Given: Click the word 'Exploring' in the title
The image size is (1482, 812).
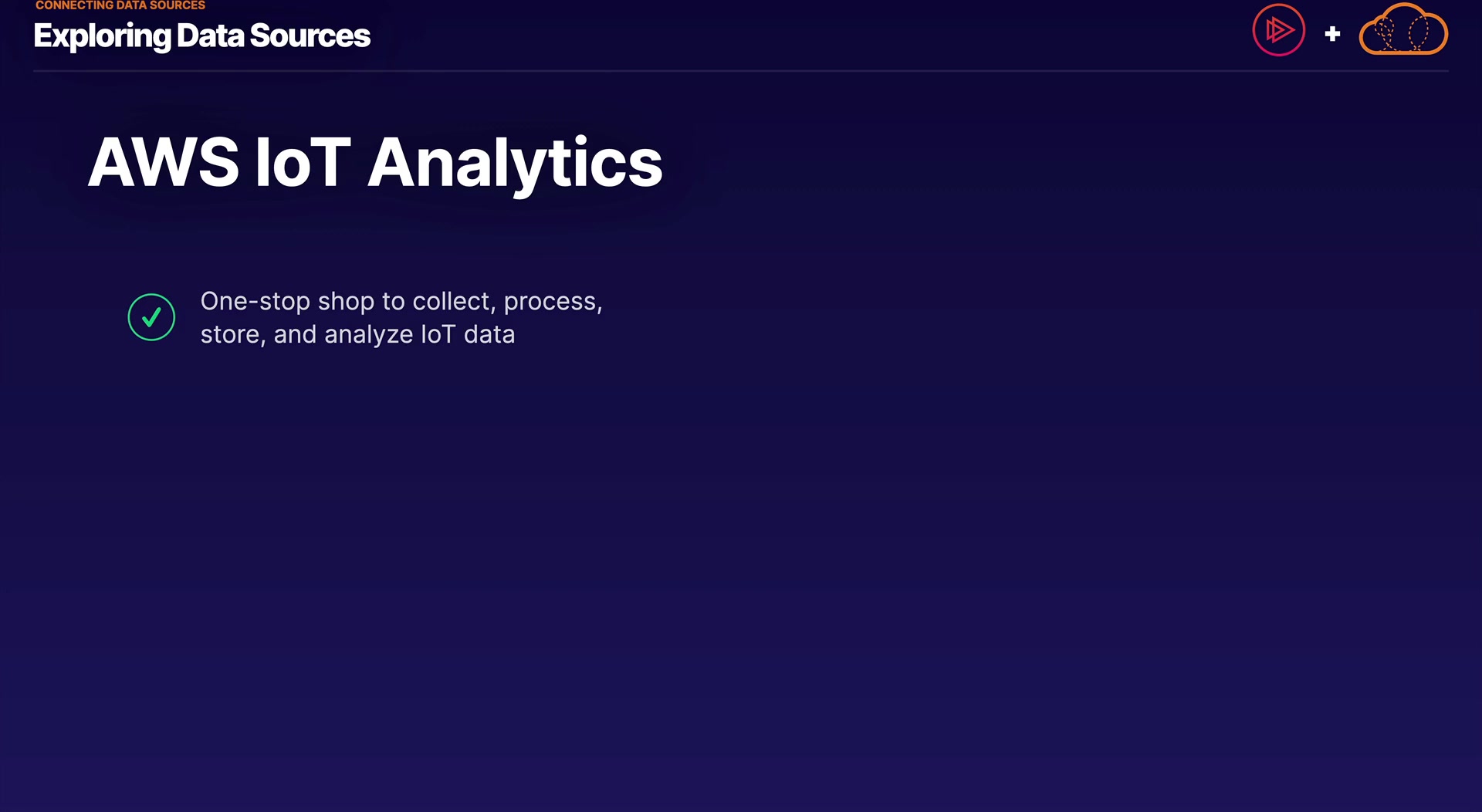Looking at the screenshot, I should (x=102, y=36).
